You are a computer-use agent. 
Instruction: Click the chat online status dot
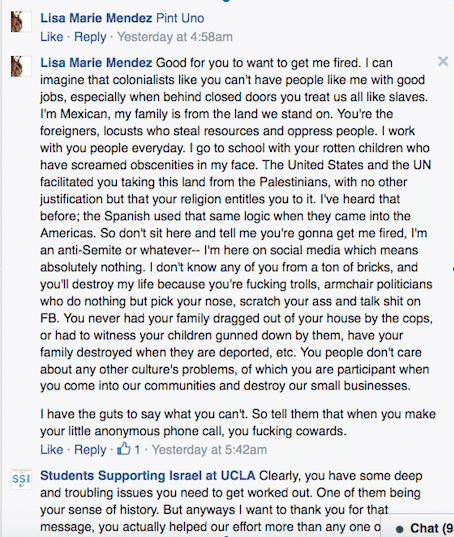(x=399, y=529)
